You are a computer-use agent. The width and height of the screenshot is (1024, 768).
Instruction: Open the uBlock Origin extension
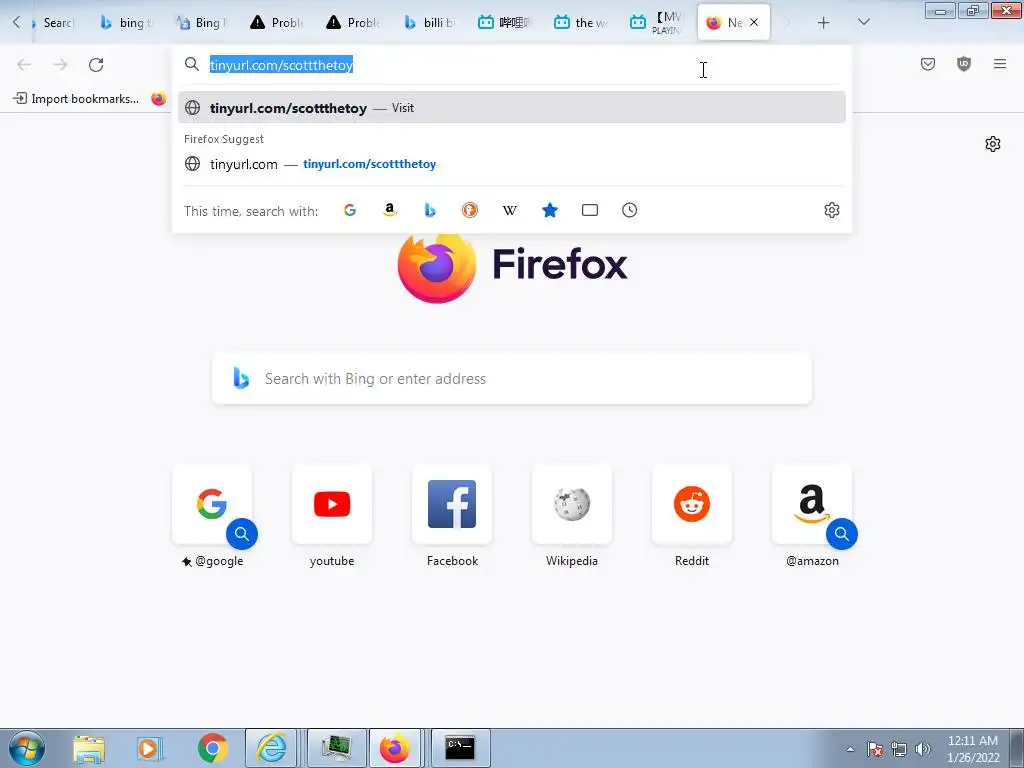tap(964, 64)
